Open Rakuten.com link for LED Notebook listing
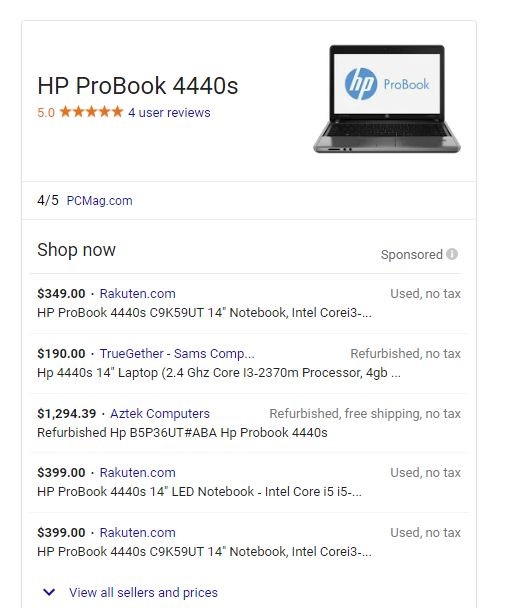The height and width of the screenshot is (608, 529). (137, 473)
